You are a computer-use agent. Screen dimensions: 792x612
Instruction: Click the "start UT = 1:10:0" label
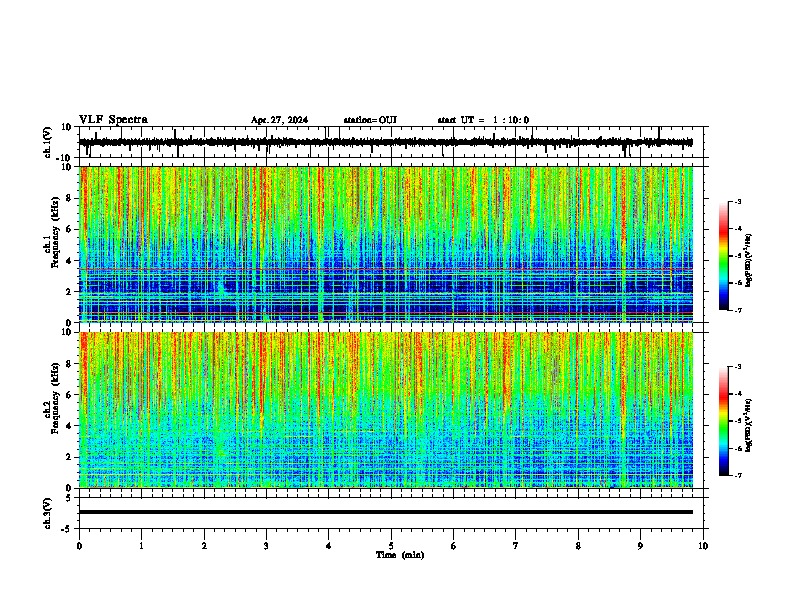coord(483,120)
